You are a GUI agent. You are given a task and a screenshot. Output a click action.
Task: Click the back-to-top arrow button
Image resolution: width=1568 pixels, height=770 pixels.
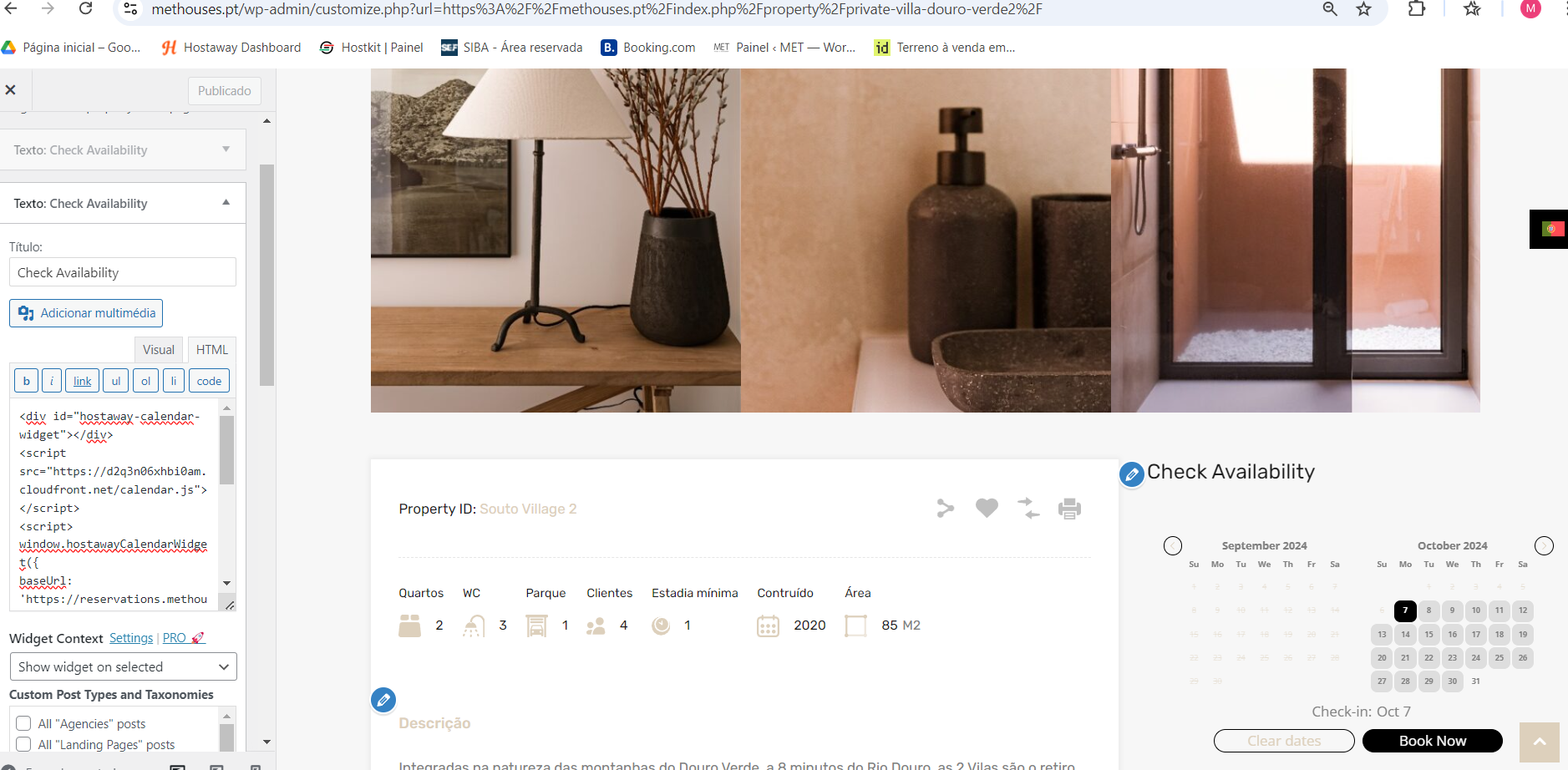tap(1540, 742)
